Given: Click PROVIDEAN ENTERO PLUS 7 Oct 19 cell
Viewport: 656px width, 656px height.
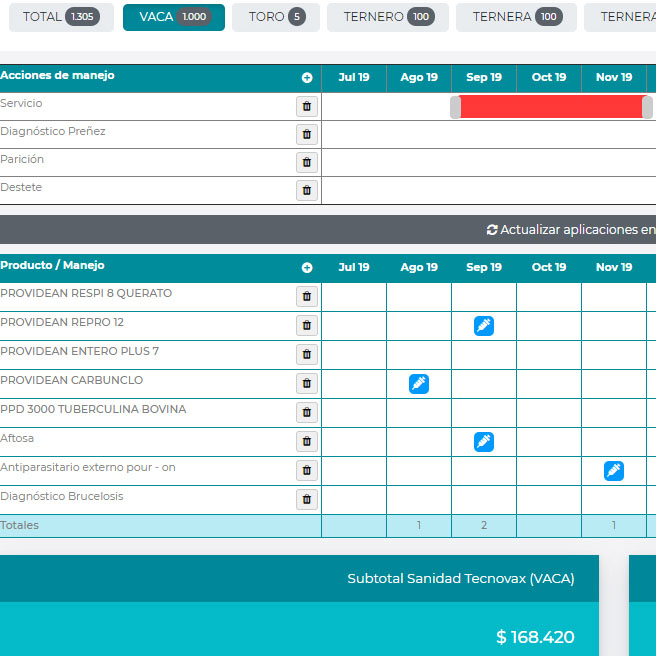Looking at the screenshot, I should (549, 354).
